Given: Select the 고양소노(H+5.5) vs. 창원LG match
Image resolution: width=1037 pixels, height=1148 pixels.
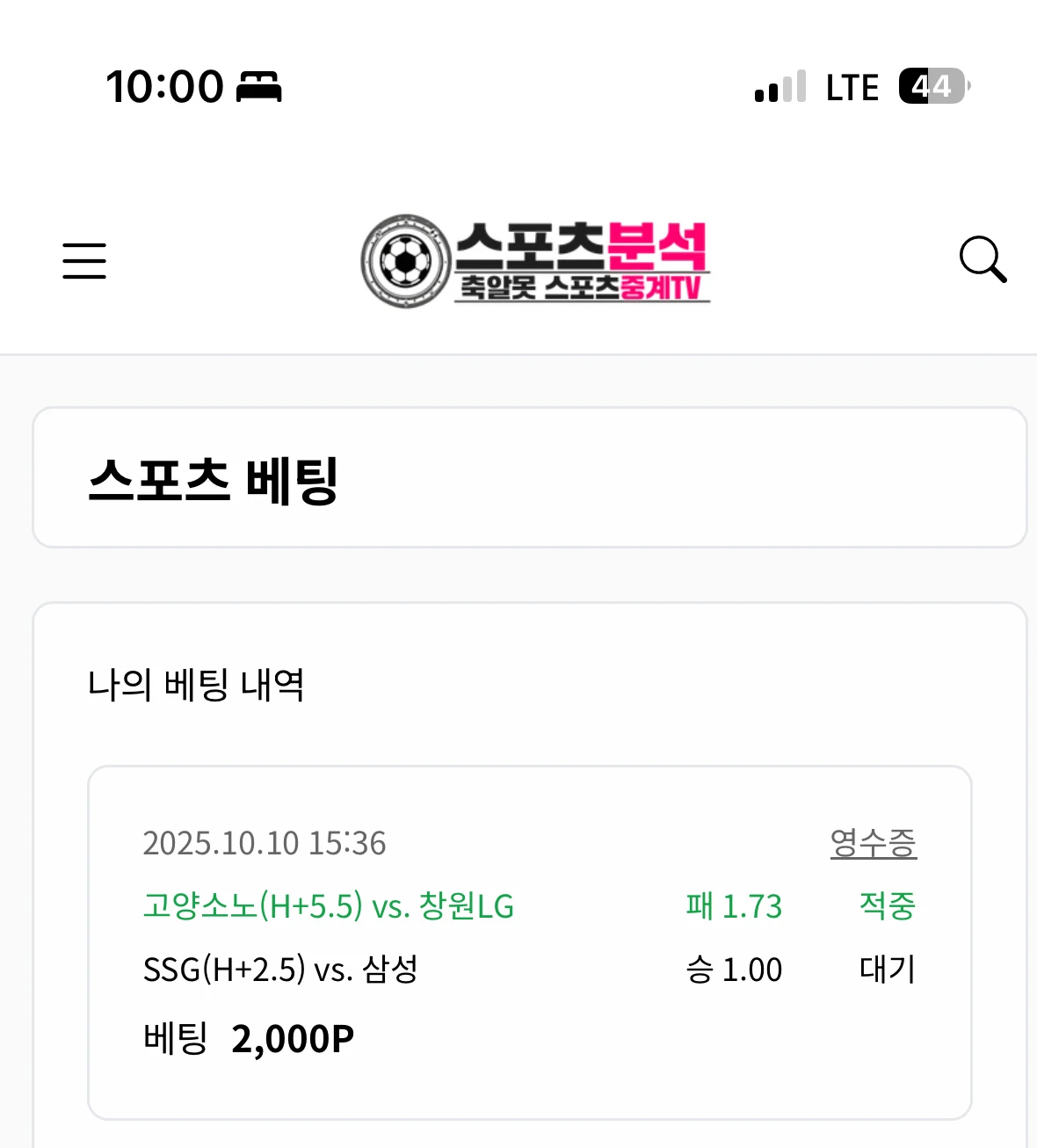Looking at the screenshot, I should 329,906.
